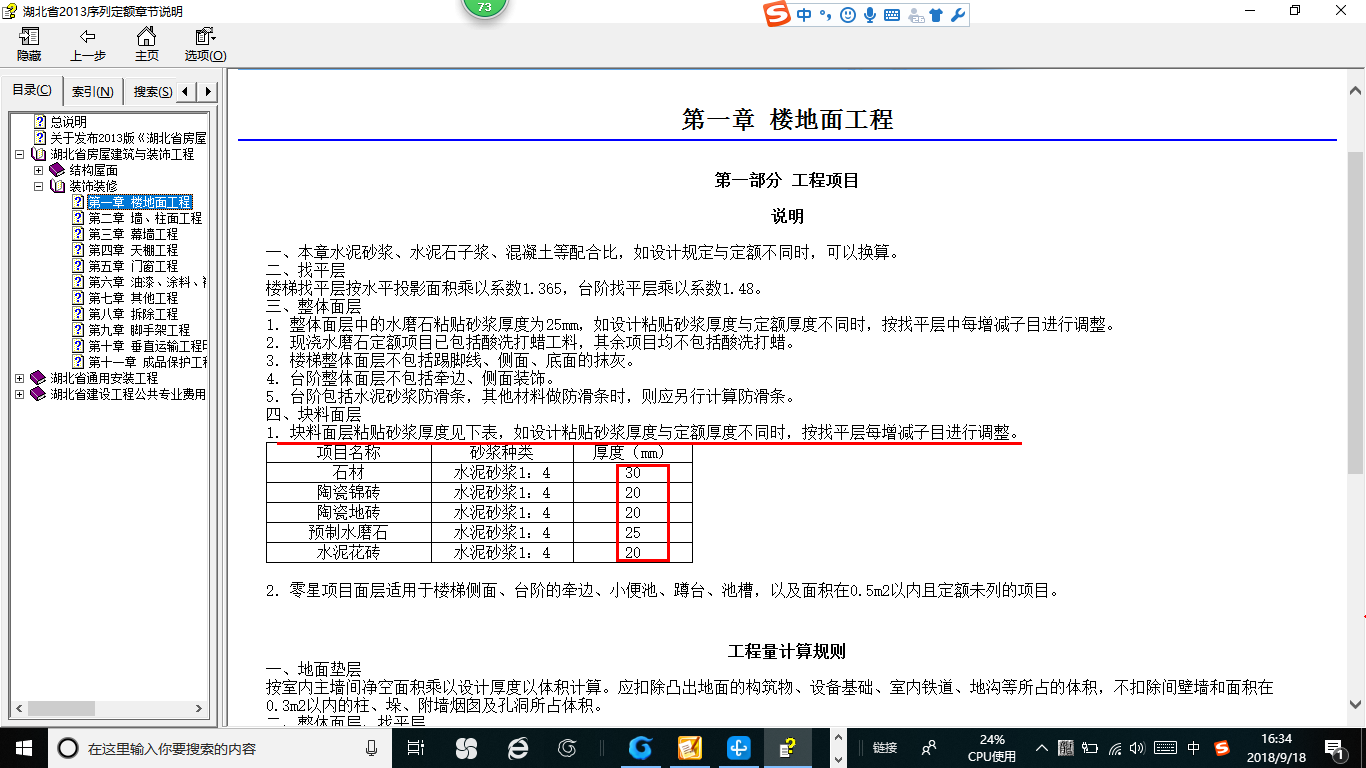Click the taskbar search microphone icon
The image size is (1366, 768).
[x=371, y=747]
